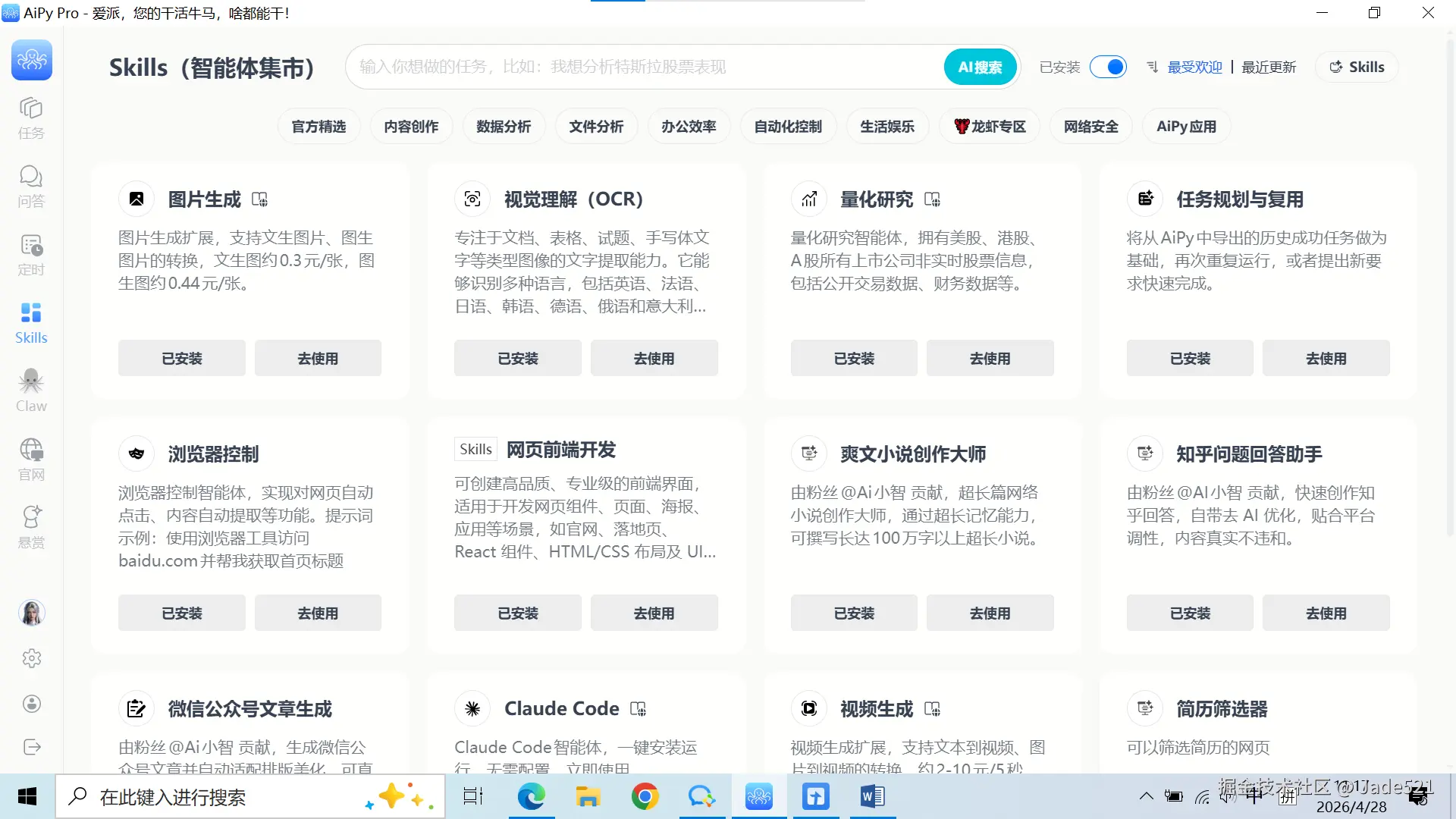Screen dimensions: 1456x819
Task: Click the AI搜索 button
Action: pos(980,67)
